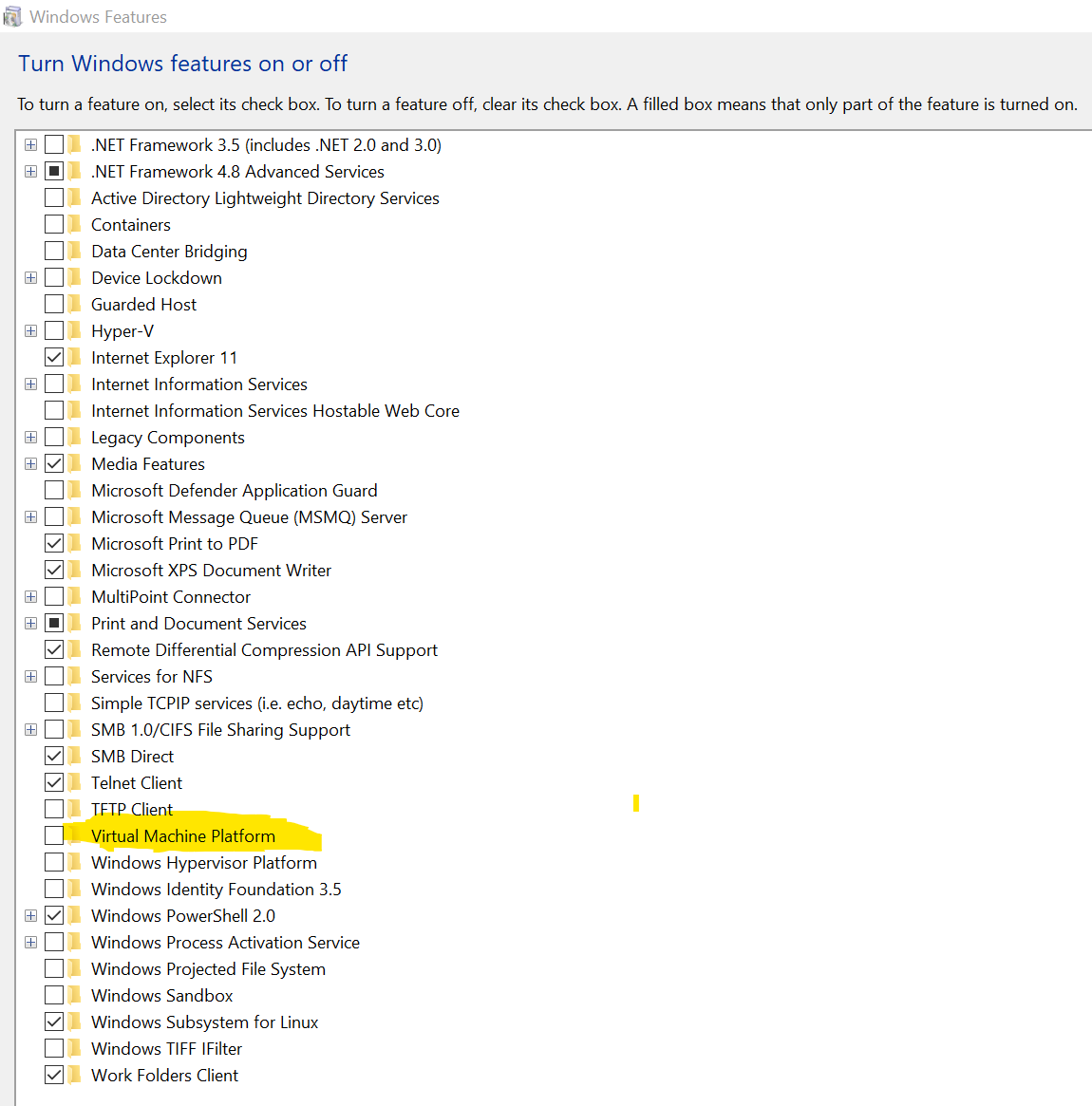Expand .NET Framework 4.8 Advanced Services

pyautogui.click(x=31, y=172)
